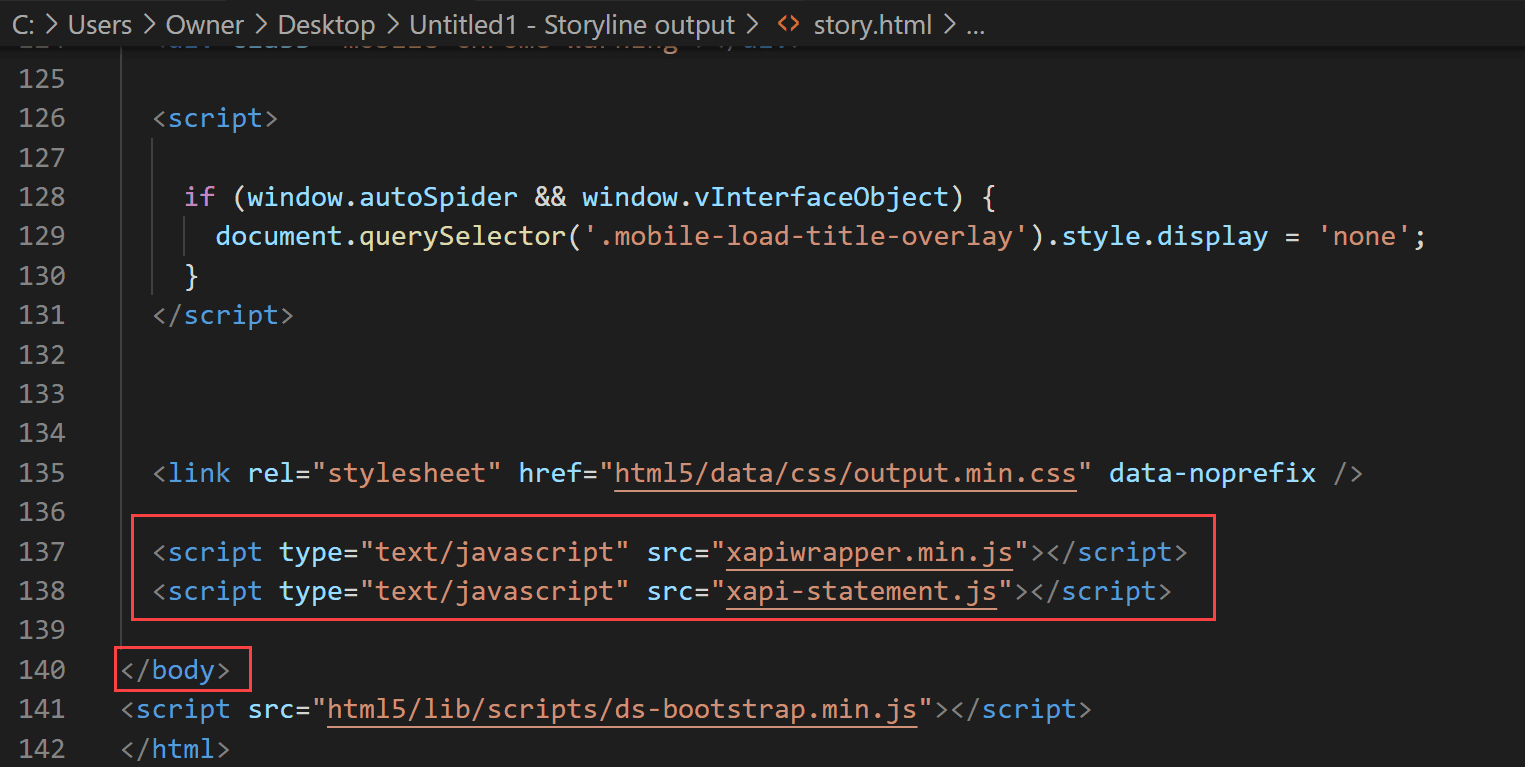Image resolution: width=1525 pixels, height=767 pixels.
Task: Follow the html5/data/css/output.min.css link
Action: [846, 472]
